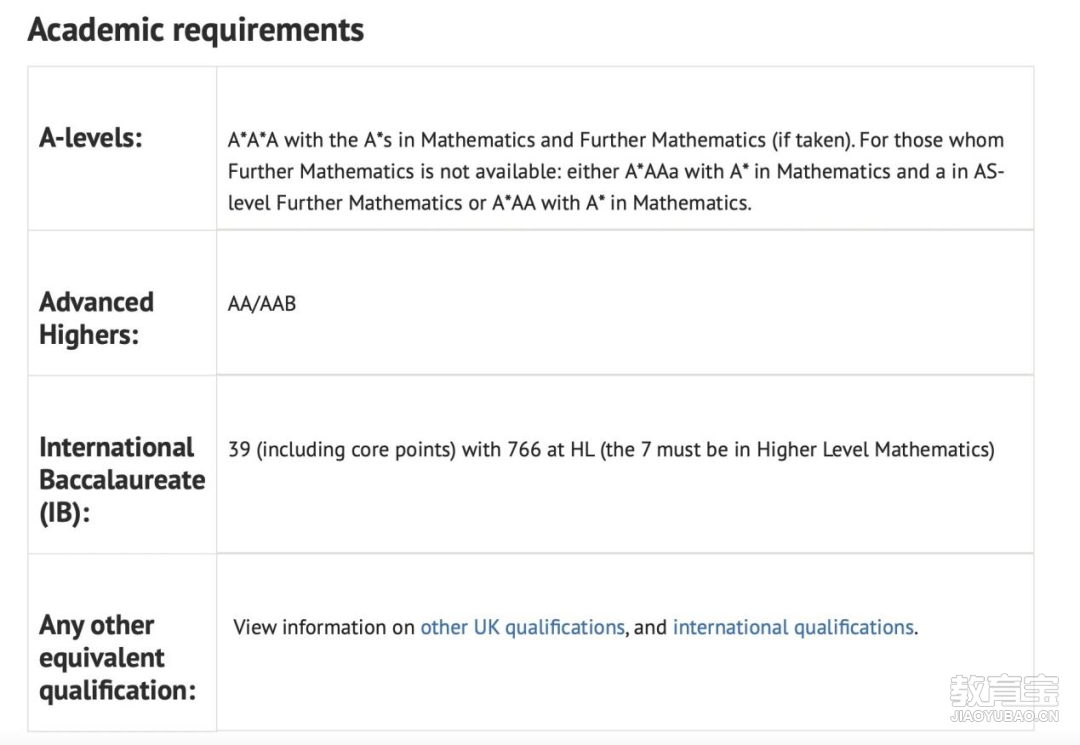Click the 'View information on' text
Image resolution: width=1080 pixels, height=745 pixels.
coord(324,627)
